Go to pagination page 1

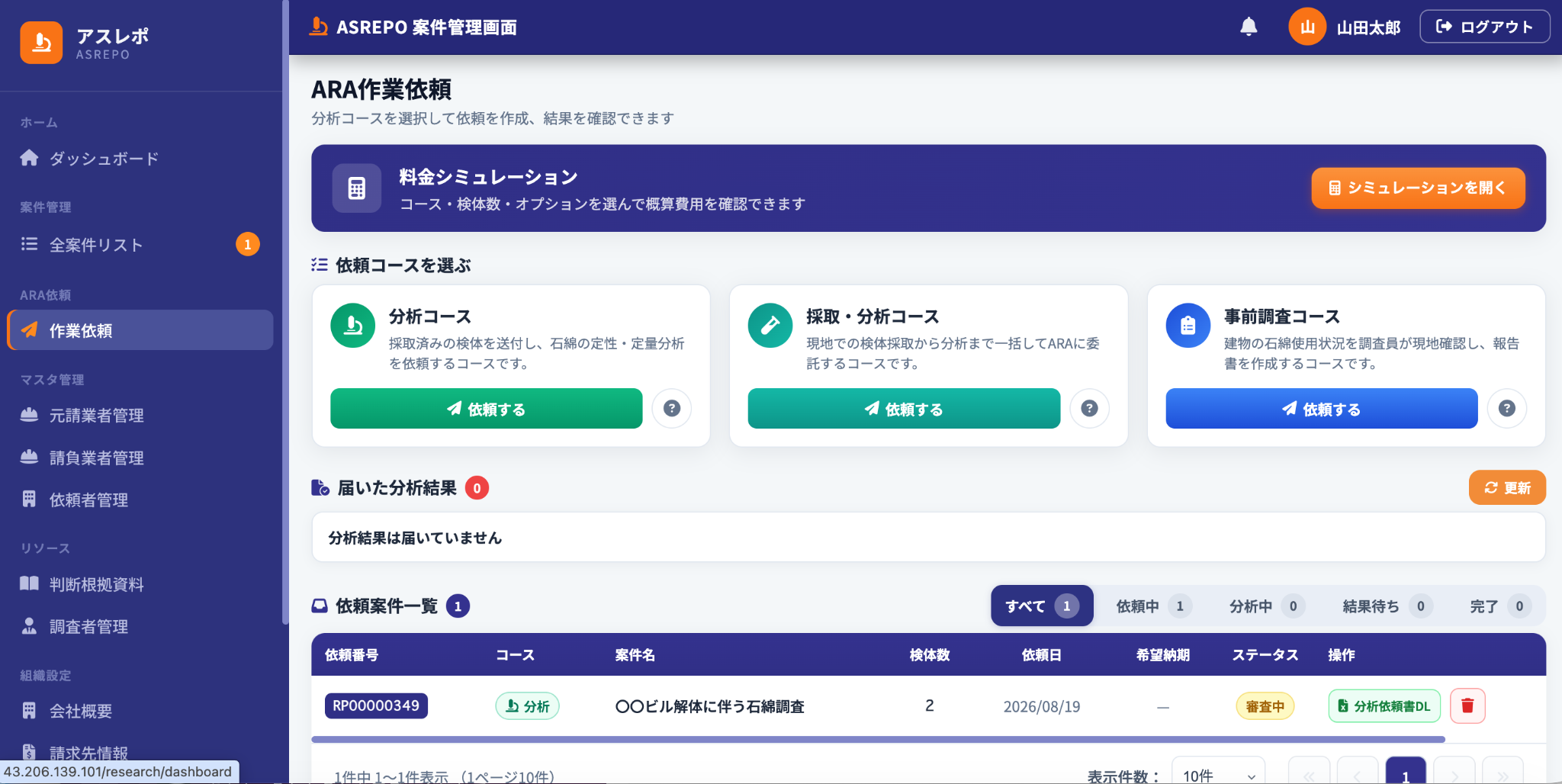(1406, 772)
